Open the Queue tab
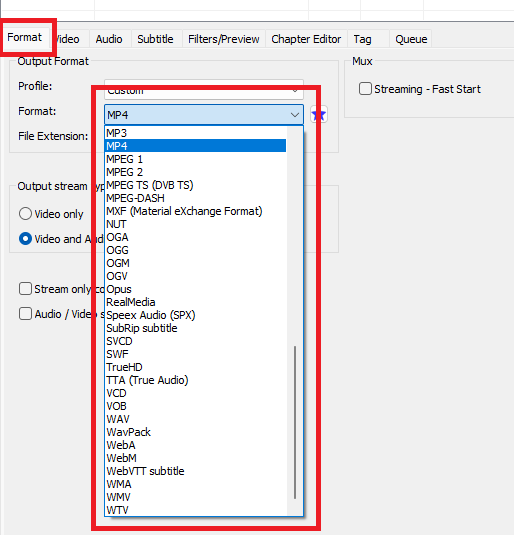The image size is (514, 535). coord(411,39)
